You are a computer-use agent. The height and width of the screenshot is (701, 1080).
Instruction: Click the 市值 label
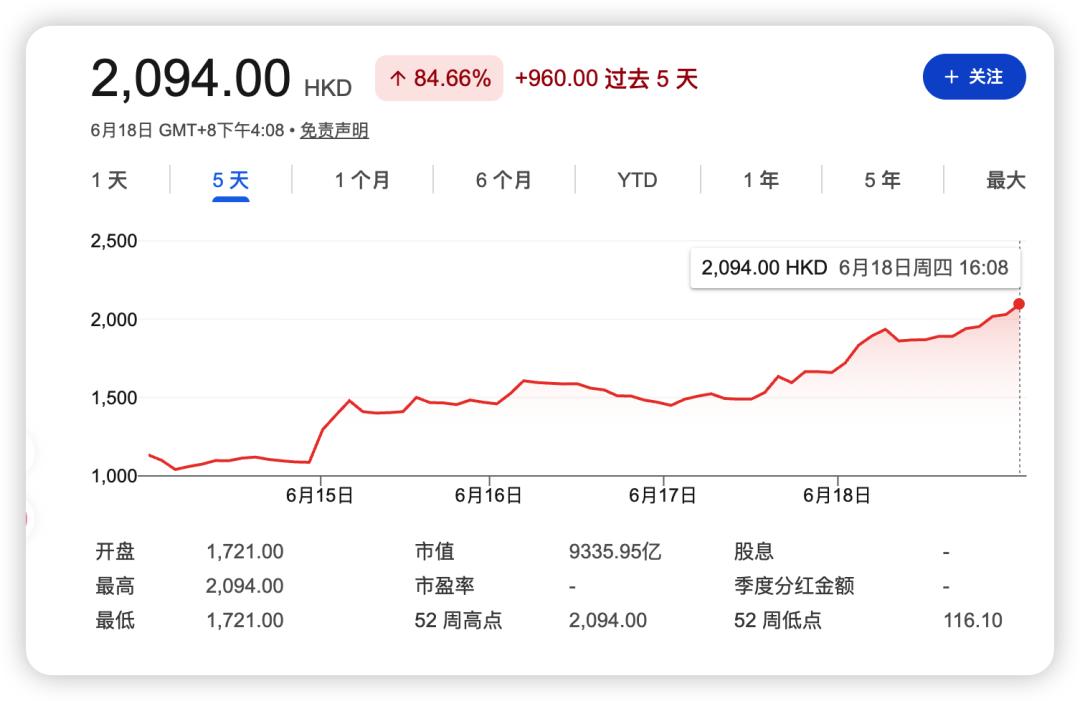tap(435, 552)
